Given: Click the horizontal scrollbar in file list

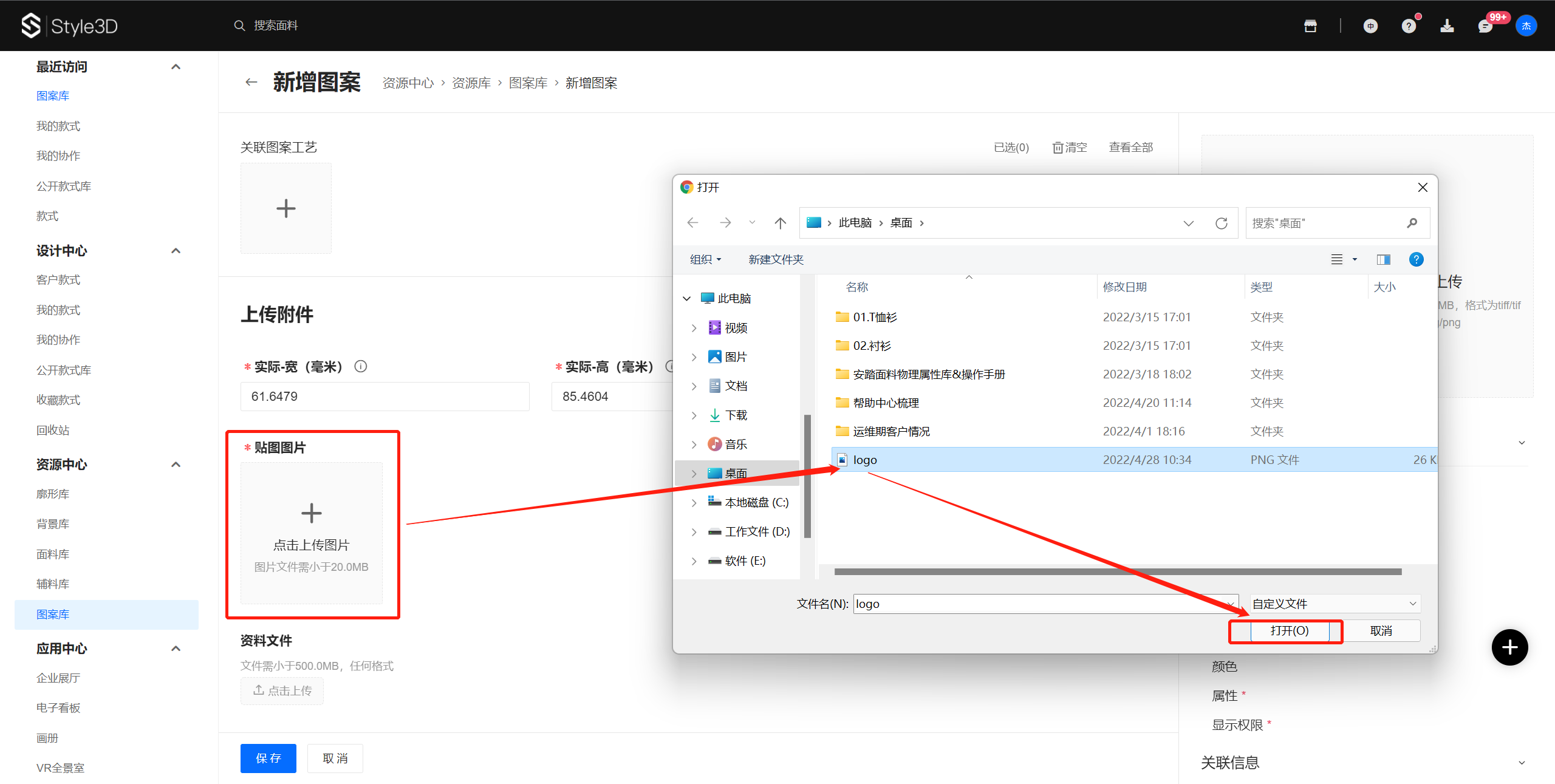Looking at the screenshot, I should [x=1118, y=571].
